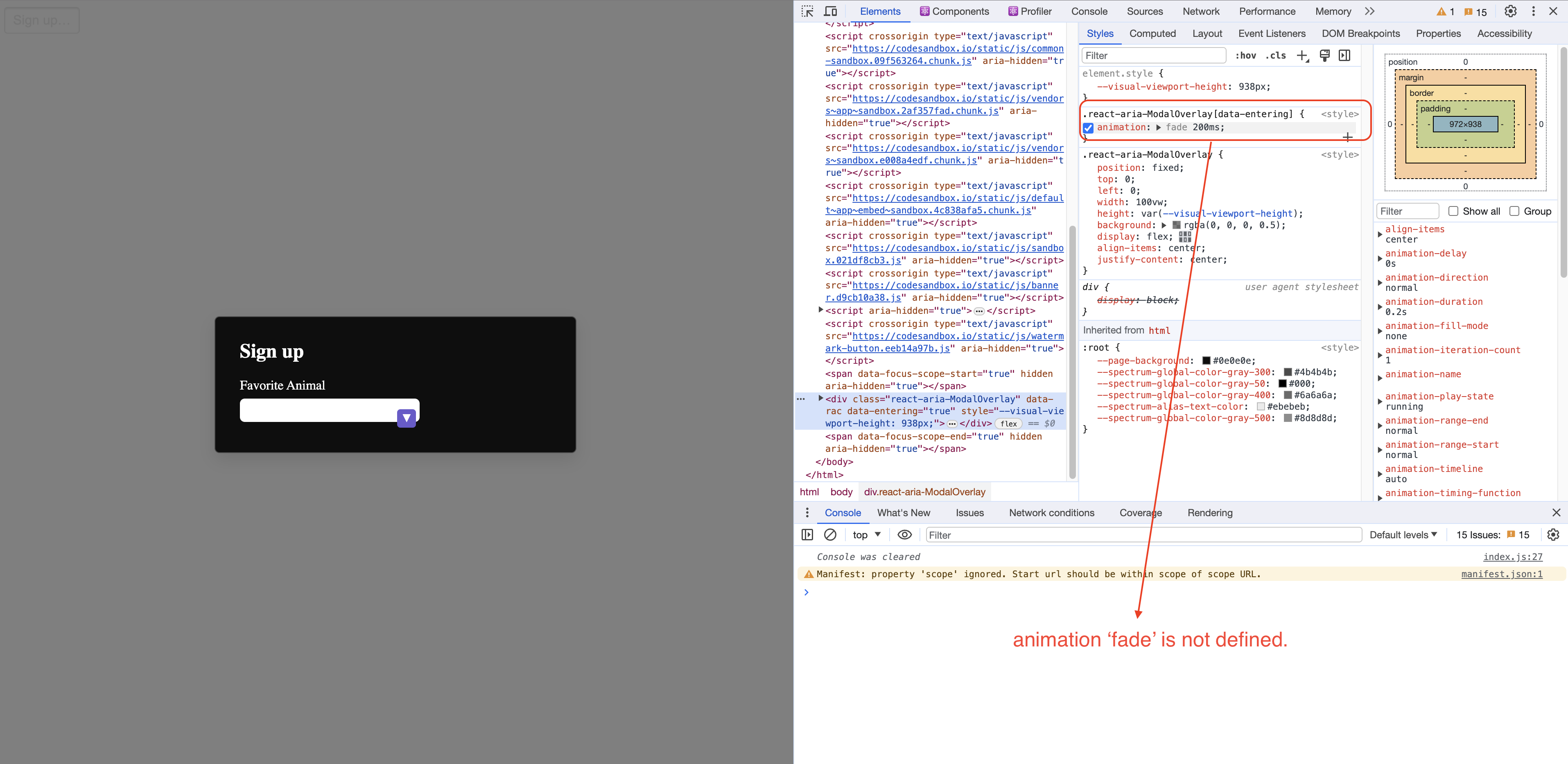Image resolution: width=1568 pixels, height=764 pixels.
Task: Create live expression eye icon
Action: [x=904, y=534]
